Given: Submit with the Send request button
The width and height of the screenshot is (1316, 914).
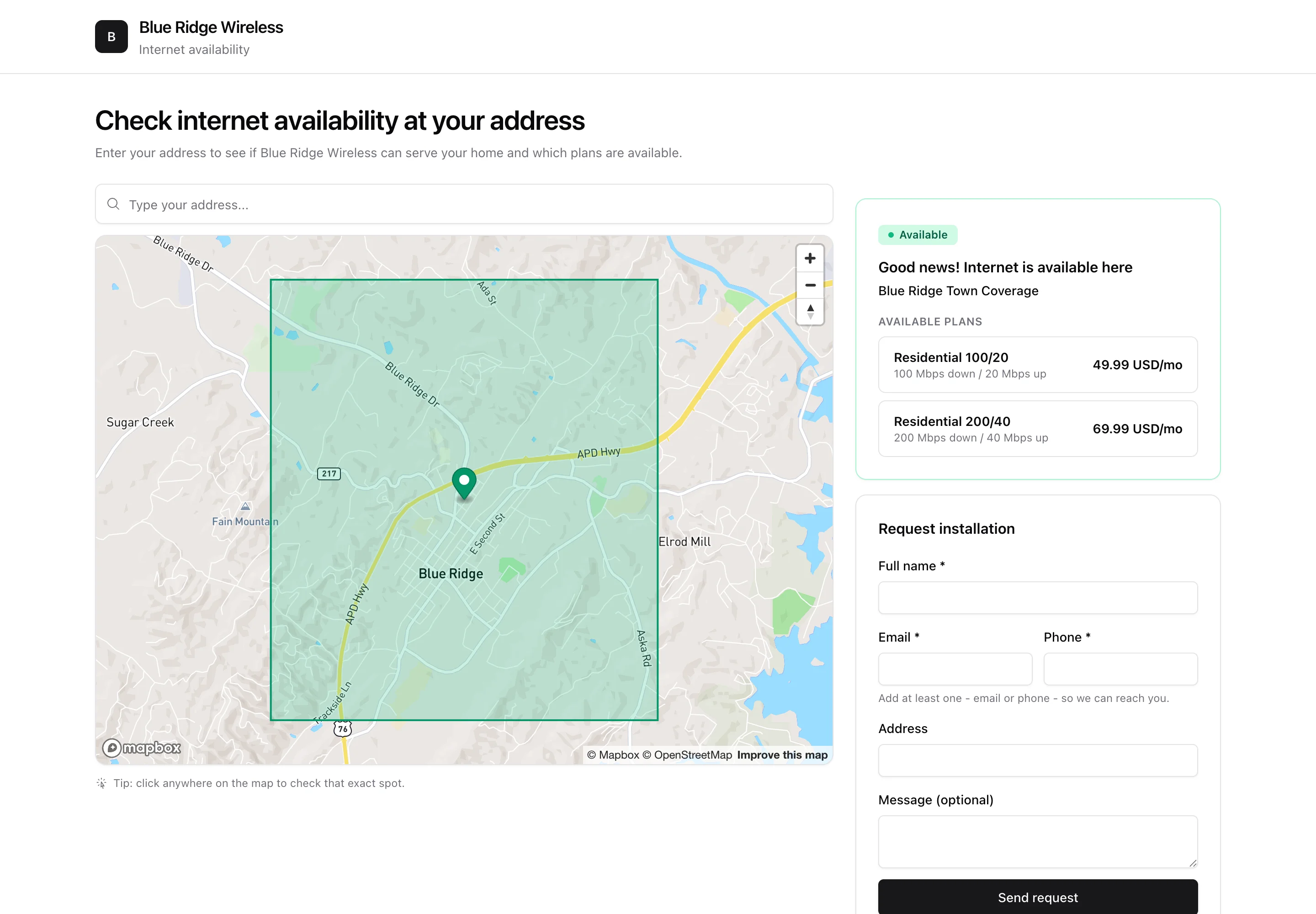Looking at the screenshot, I should [1037, 897].
